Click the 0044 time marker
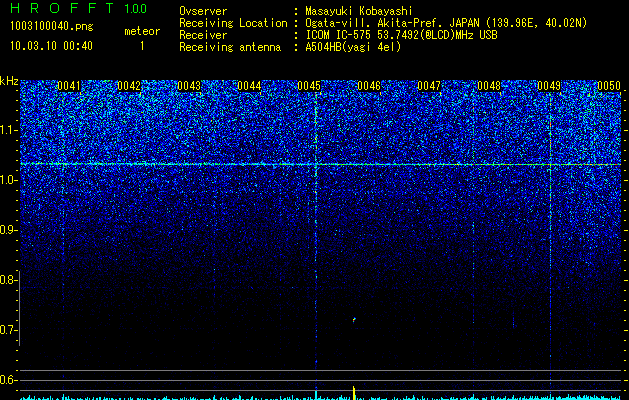 [x=249, y=86]
